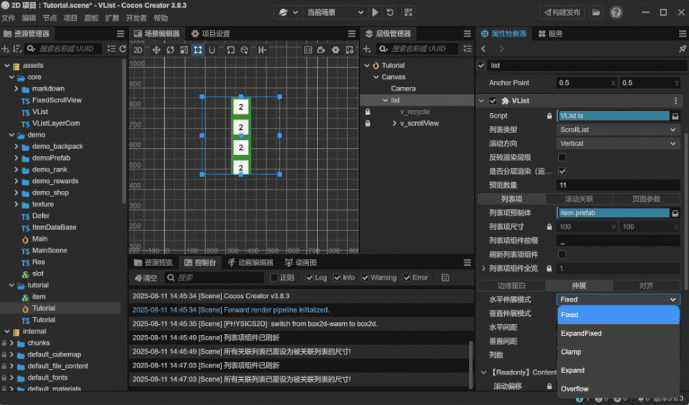Open scene editor gear settings
The width and height of the screenshot is (689, 405).
coord(336,50)
